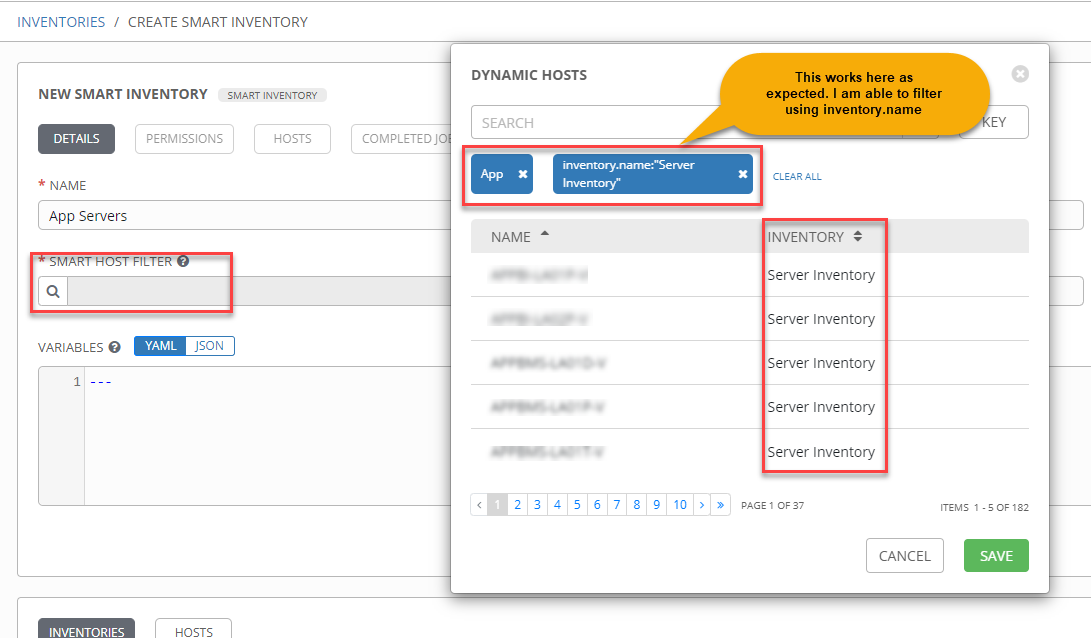The image size is (1091, 638).
Task: Click the Inventory column header text
Action: tap(806, 237)
